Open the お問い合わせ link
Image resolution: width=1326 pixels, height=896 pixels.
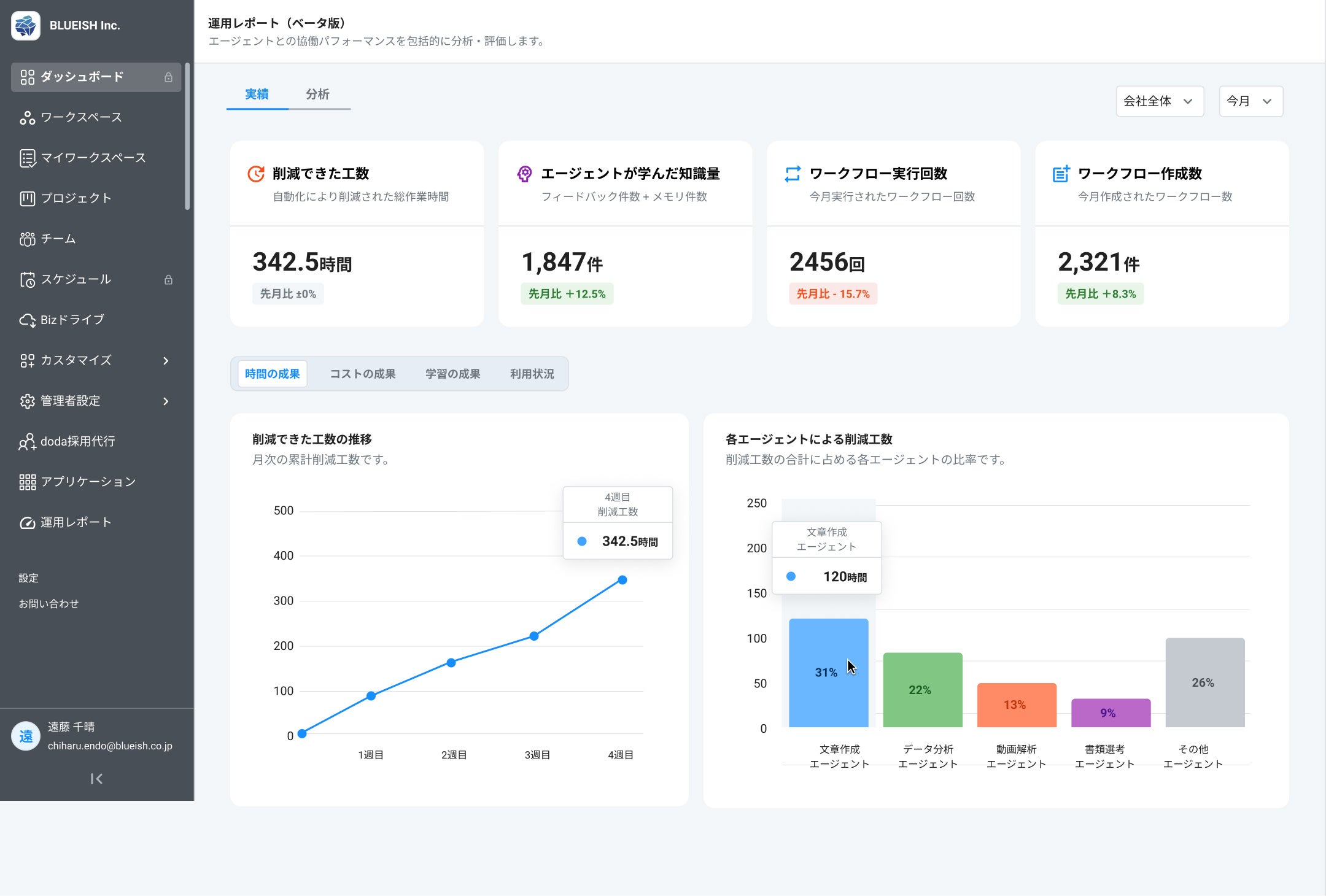tap(48, 604)
